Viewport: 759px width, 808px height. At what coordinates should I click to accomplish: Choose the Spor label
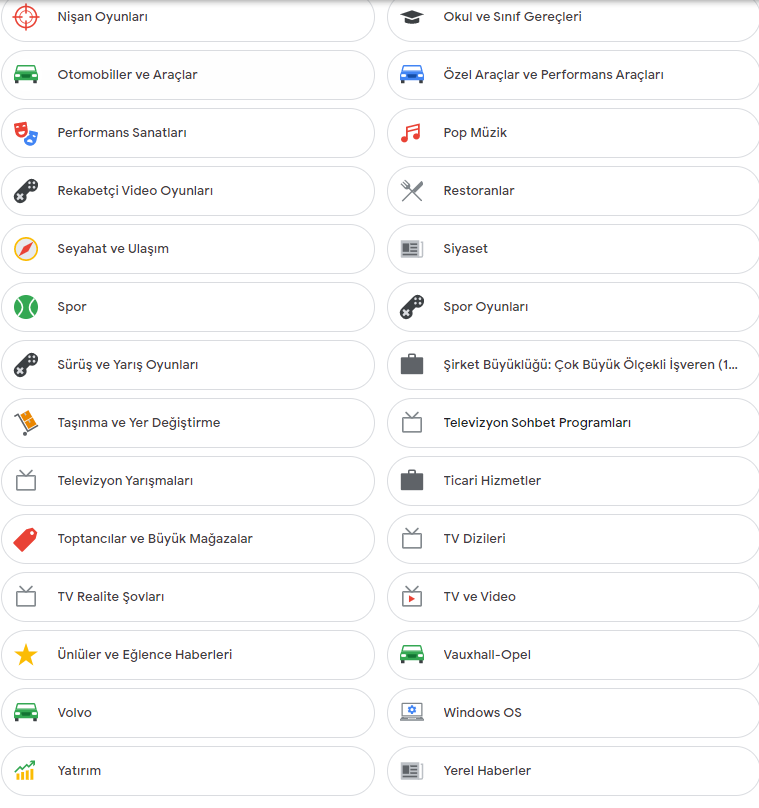click(x=72, y=307)
